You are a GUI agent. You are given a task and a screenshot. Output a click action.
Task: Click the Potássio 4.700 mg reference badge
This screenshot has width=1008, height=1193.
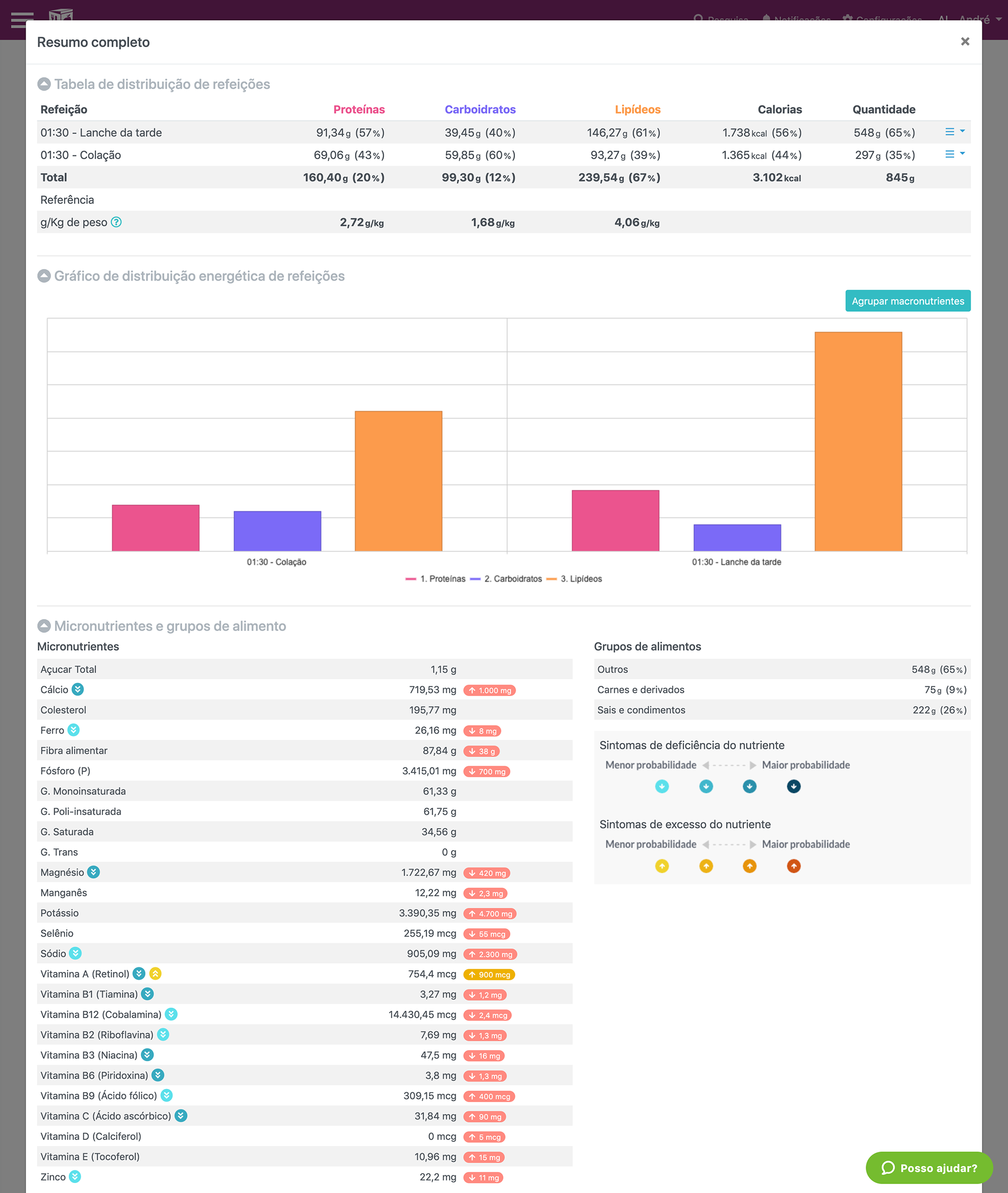pos(490,914)
